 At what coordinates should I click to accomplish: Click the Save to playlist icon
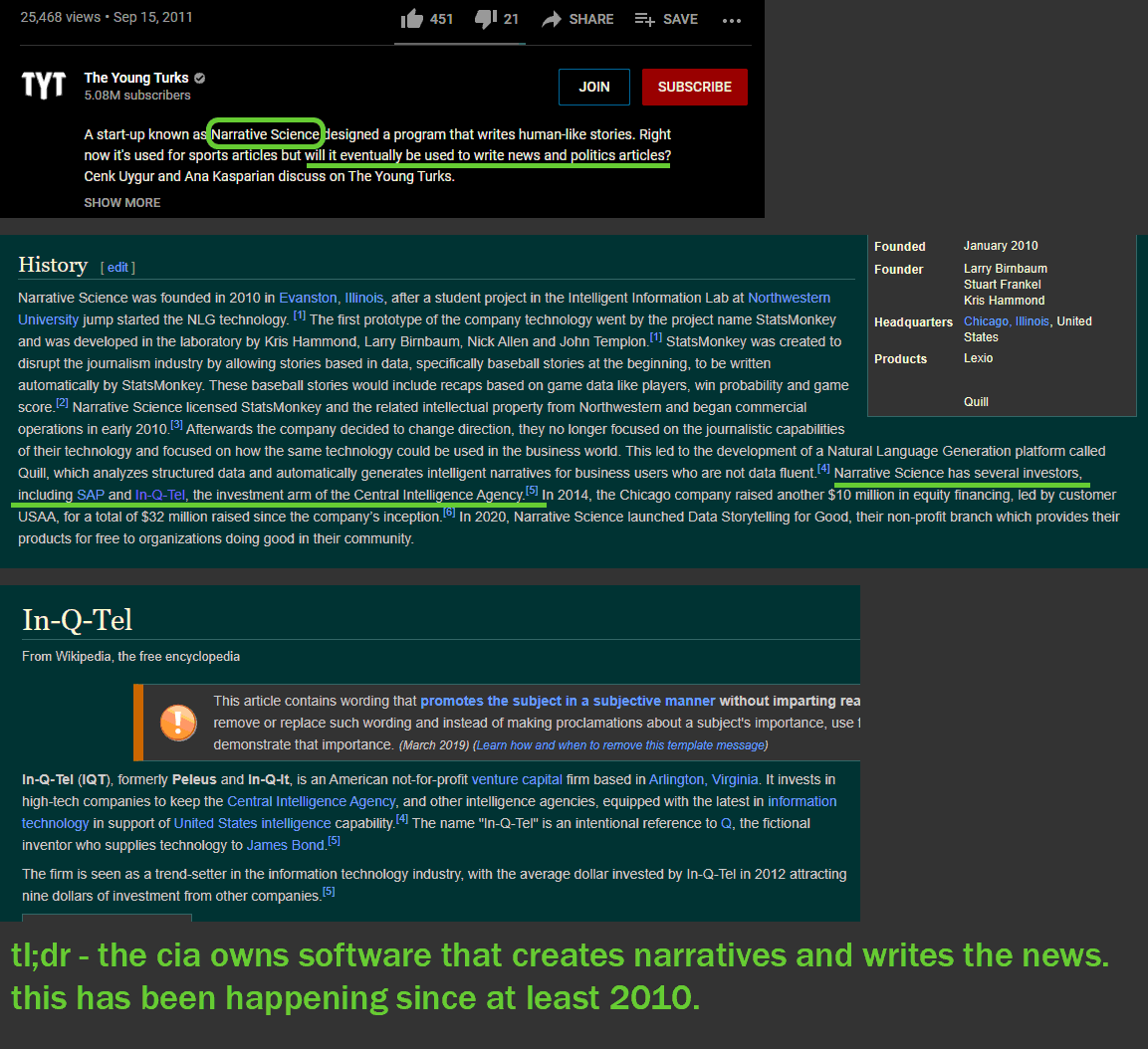(x=644, y=19)
